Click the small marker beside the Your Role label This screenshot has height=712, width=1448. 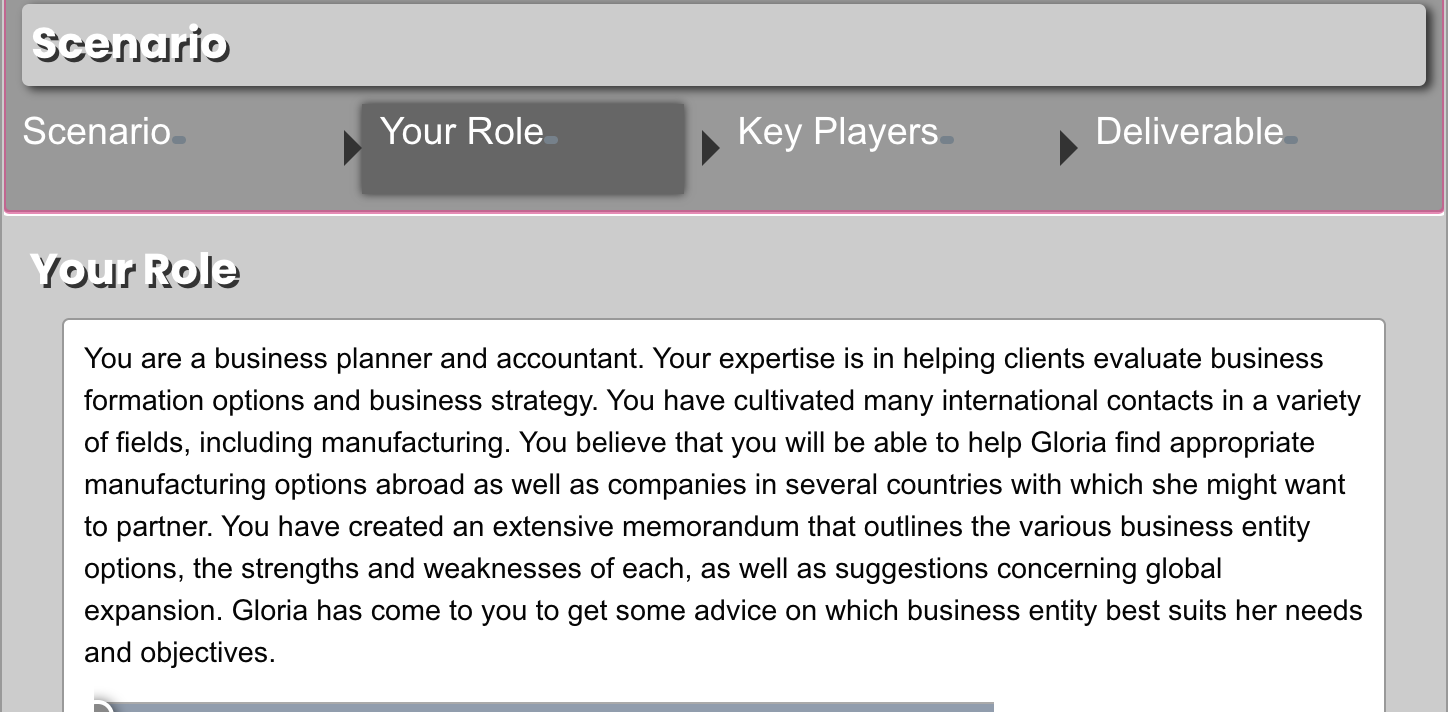coord(551,141)
